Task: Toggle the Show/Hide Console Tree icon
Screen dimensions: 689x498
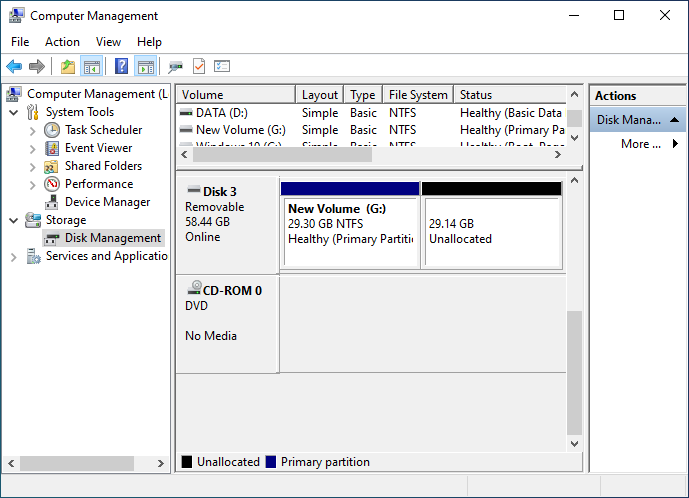Action: pyautogui.click(x=91, y=66)
